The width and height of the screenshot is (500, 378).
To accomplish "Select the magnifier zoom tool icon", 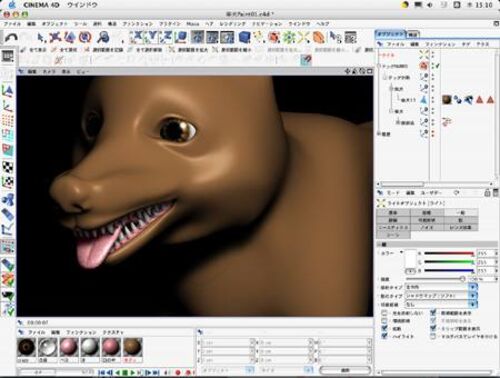I will (103, 37).
